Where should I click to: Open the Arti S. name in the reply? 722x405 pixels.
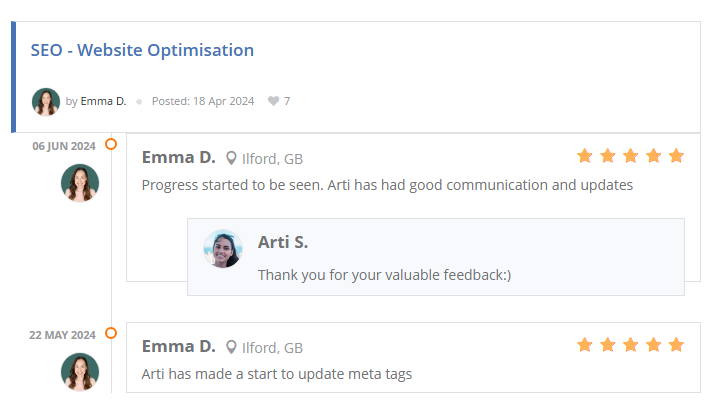pyautogui.click(x=283, y=242)
